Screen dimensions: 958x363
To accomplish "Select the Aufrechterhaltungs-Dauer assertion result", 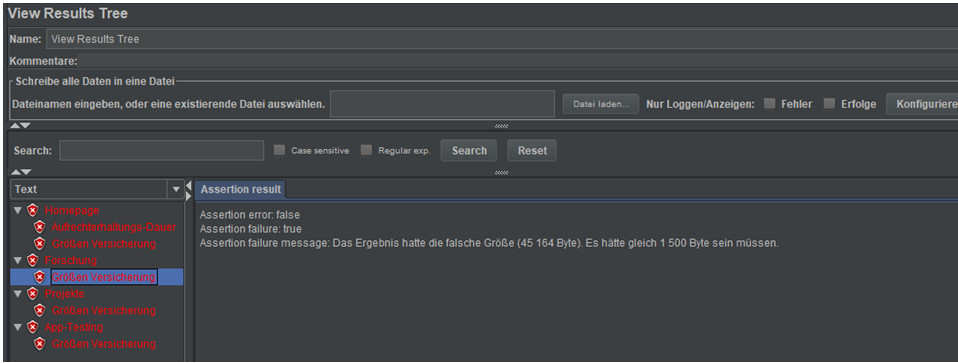I will coord(114,227).
